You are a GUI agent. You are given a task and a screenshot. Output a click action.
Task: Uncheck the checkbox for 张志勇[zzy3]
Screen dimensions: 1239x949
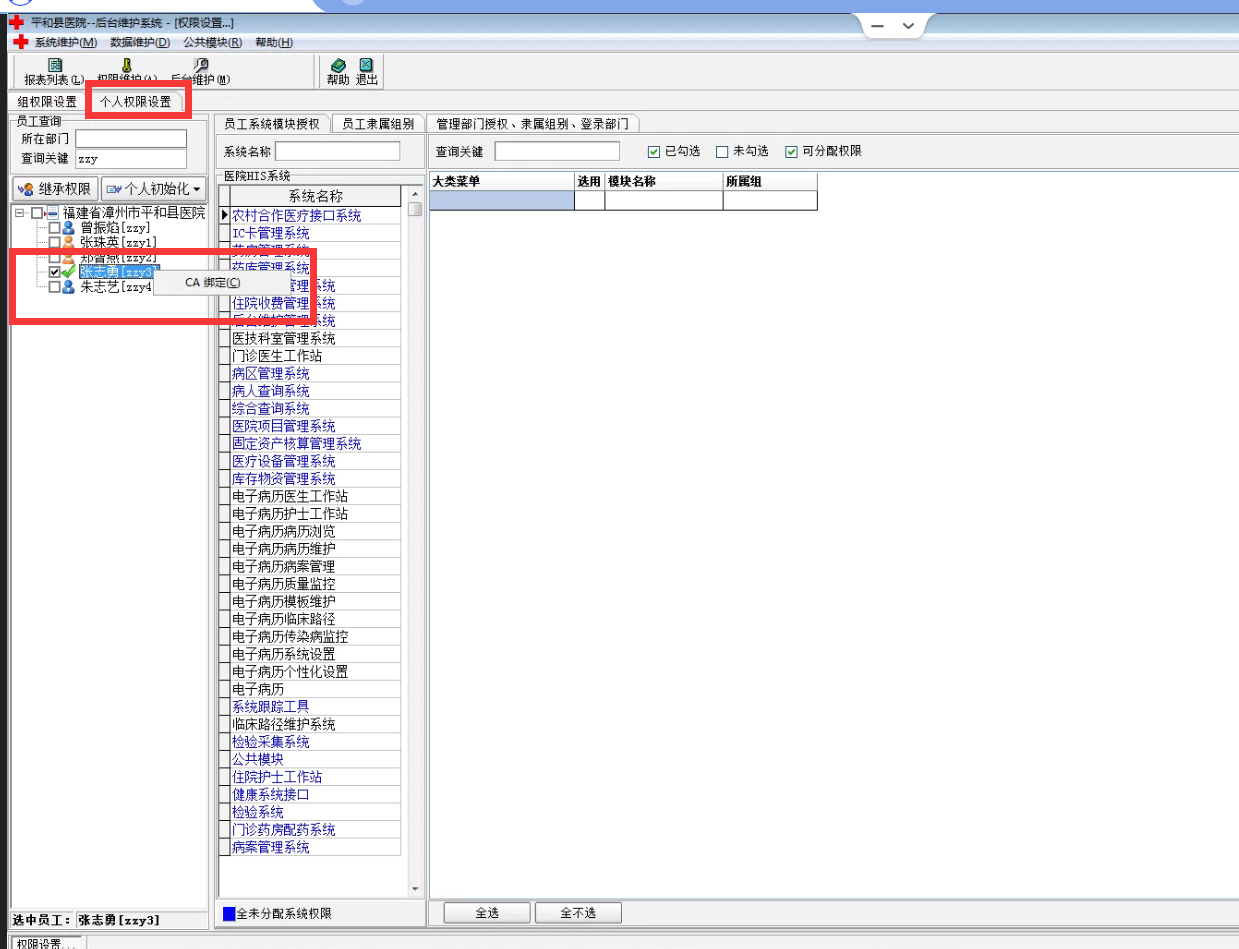tap(54, 272)
